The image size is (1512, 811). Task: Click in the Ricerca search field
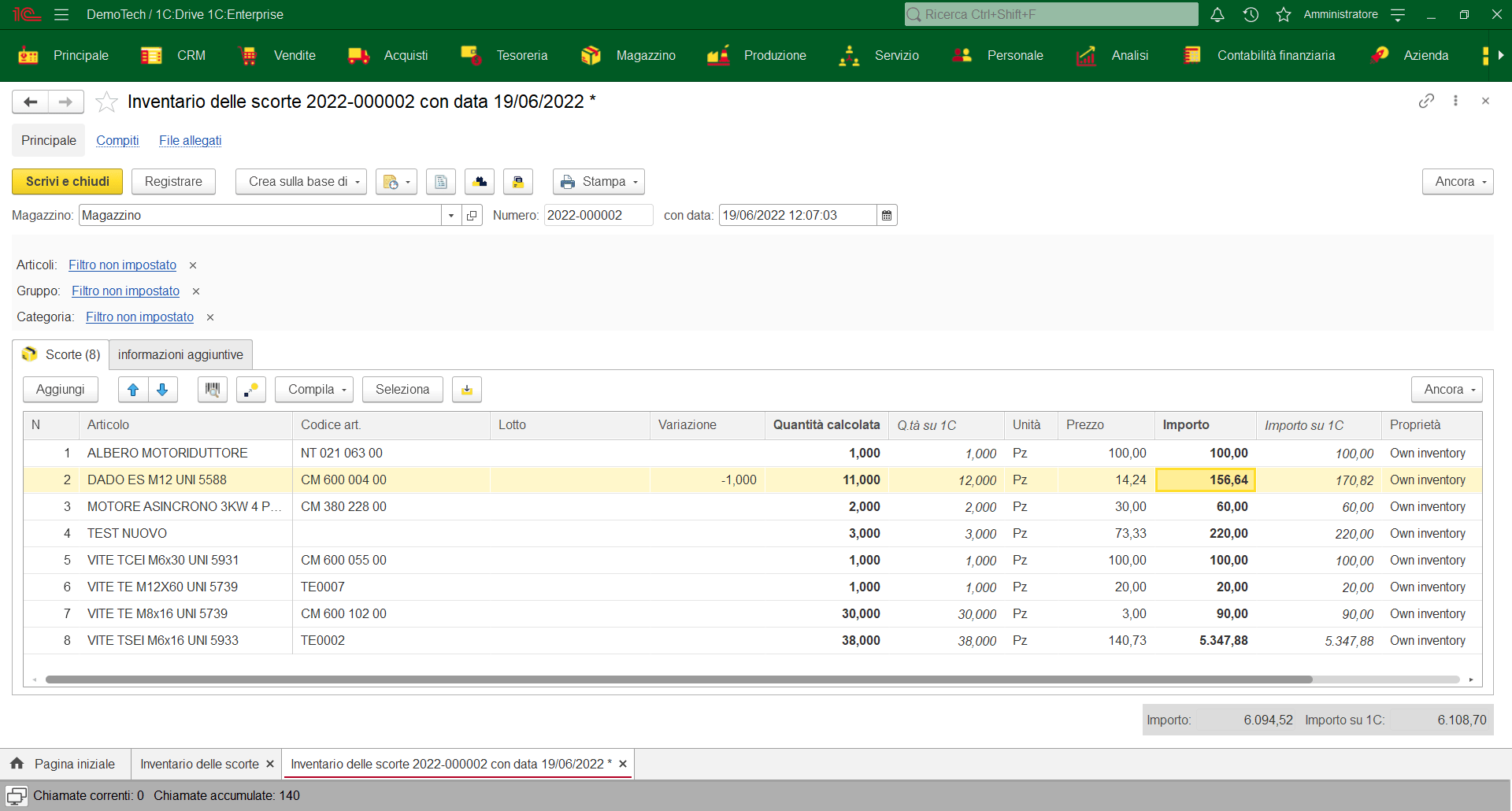tap(1051, 14)
